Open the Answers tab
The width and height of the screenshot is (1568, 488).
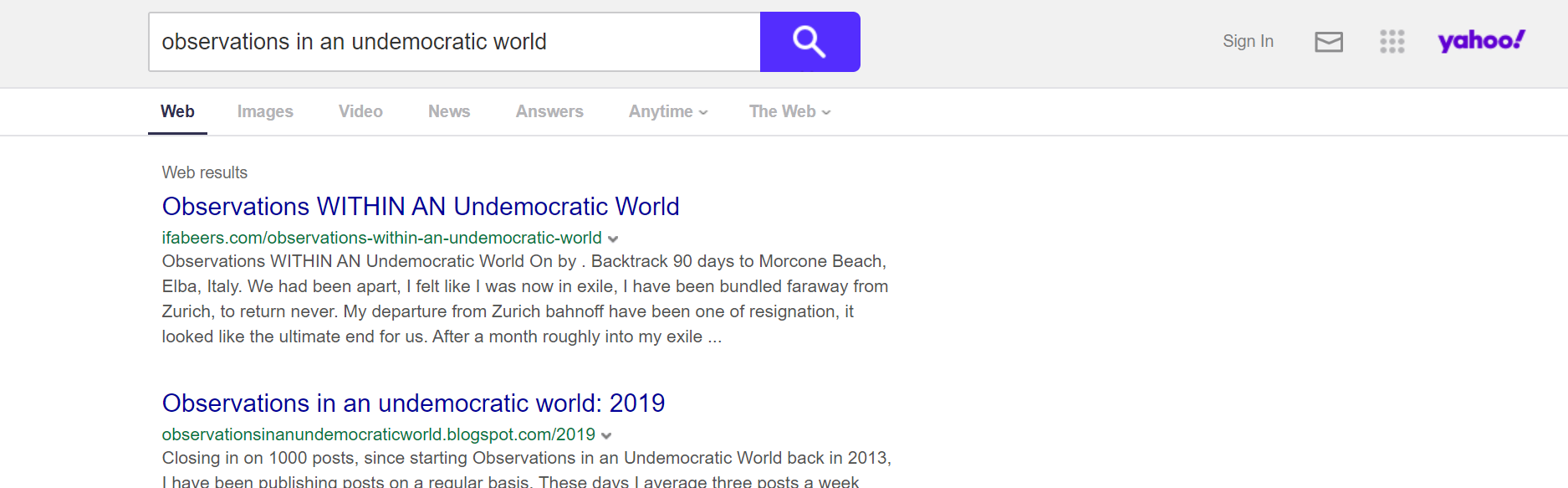(549, 111)
